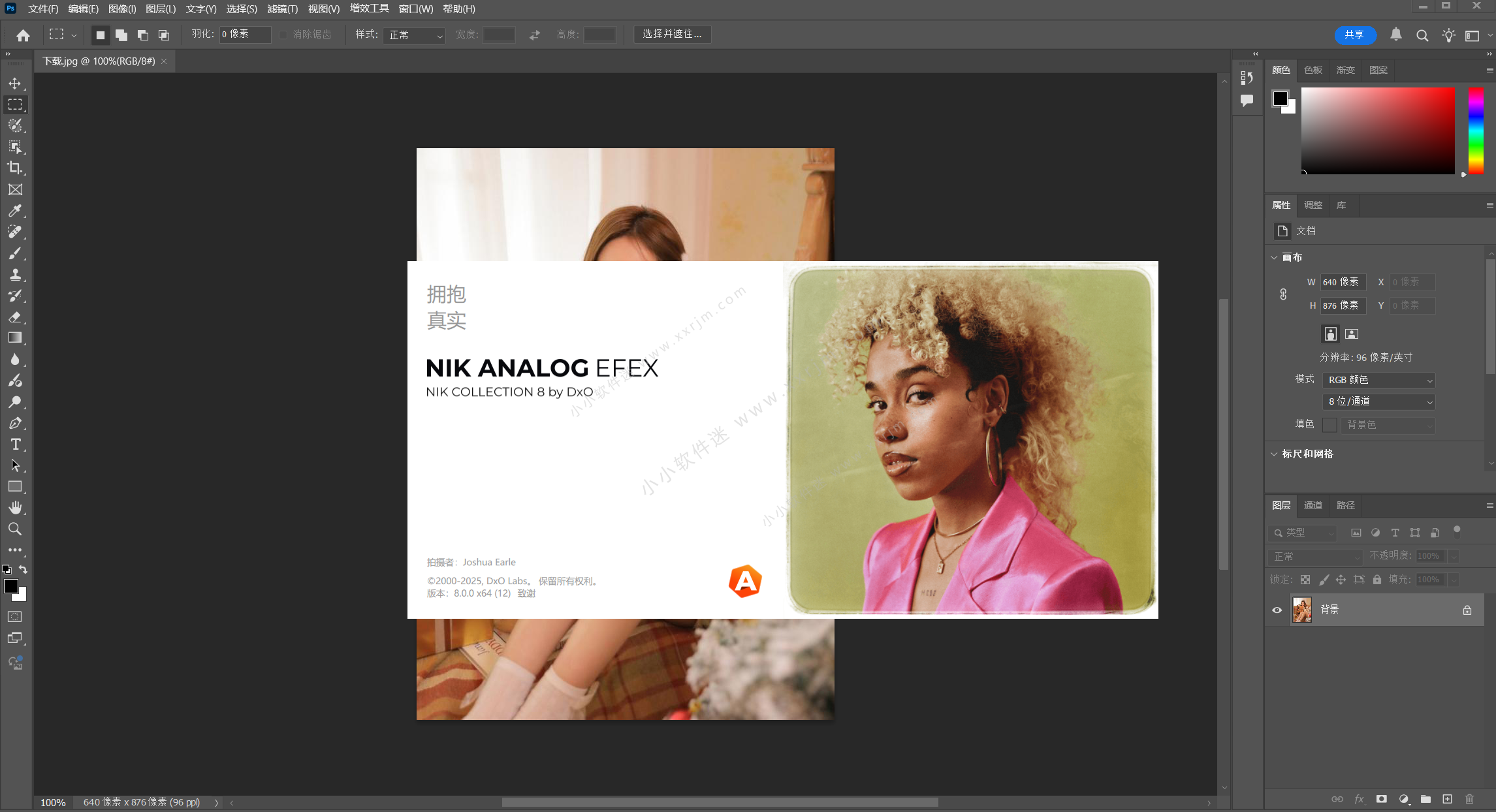
Task: Select the Clone Stamp tool
Action: pos(15,274)
